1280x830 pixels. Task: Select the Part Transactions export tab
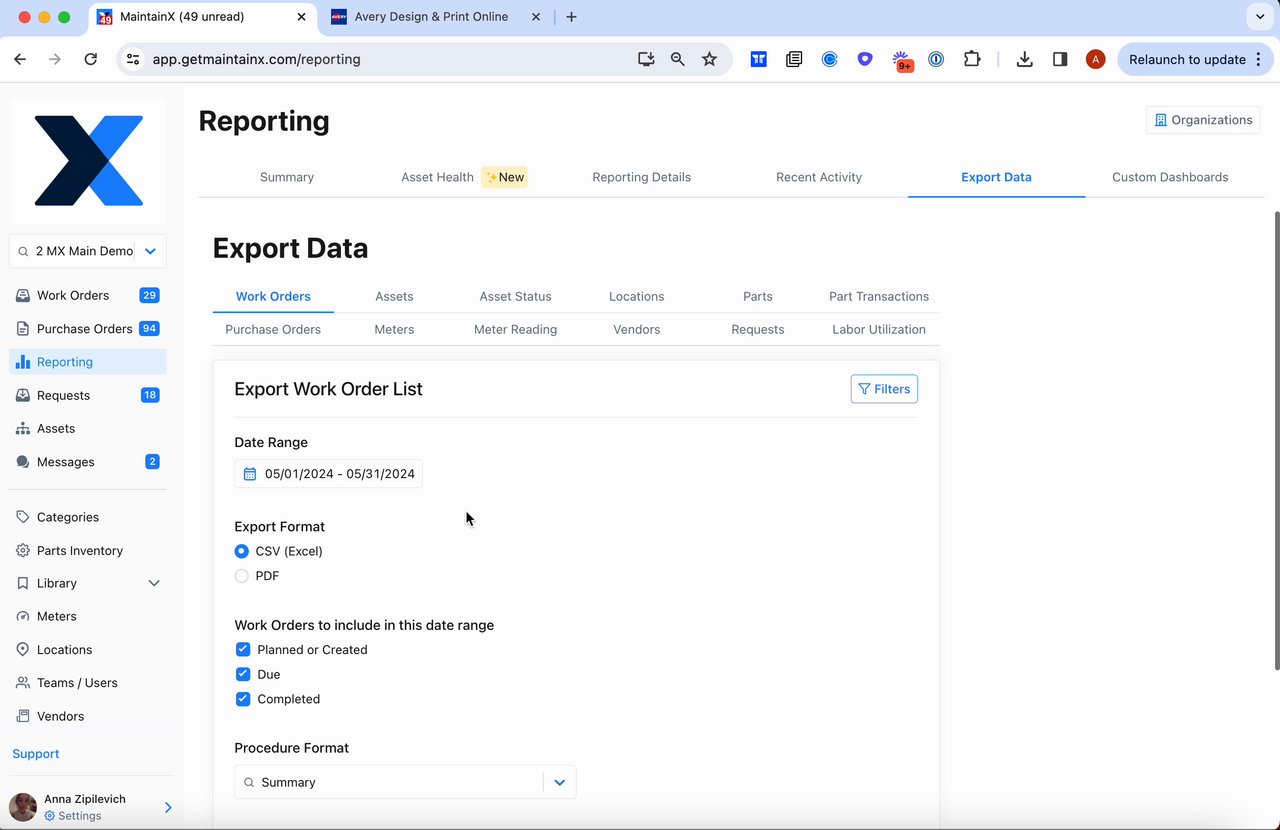[x=879, y=296]
